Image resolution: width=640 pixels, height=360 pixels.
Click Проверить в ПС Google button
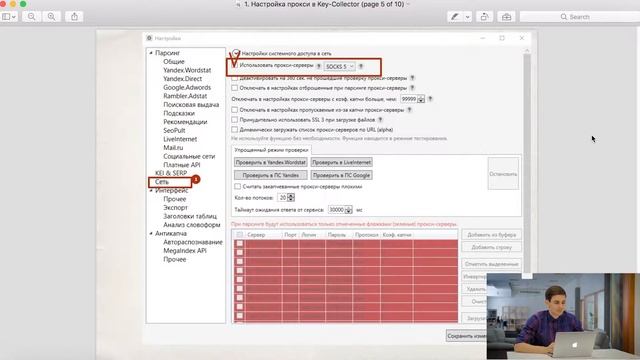tap(342, 175)
